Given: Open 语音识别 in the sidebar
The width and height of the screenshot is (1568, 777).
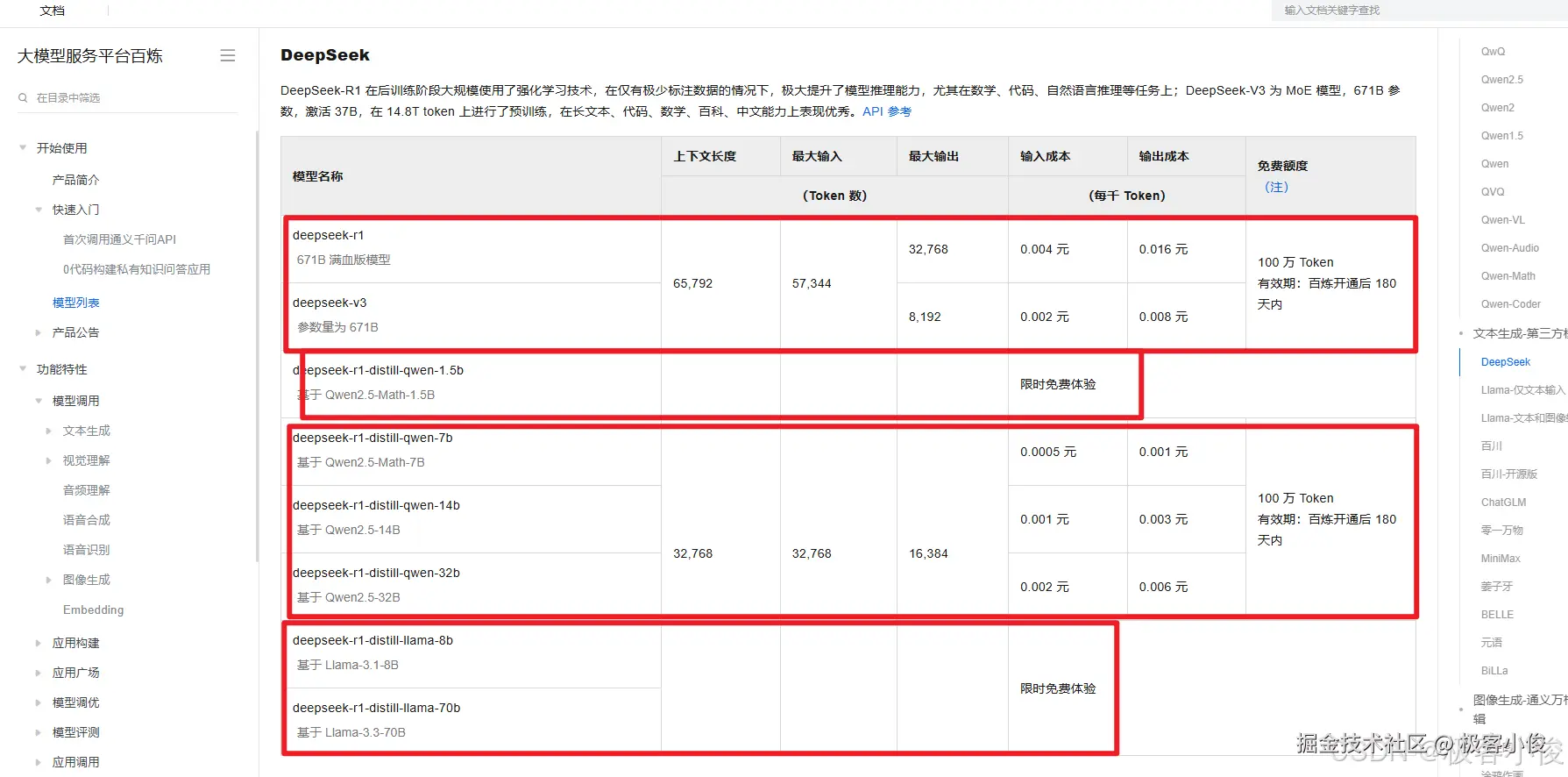Looking at the screenshot, I should (x=87, y=550).
